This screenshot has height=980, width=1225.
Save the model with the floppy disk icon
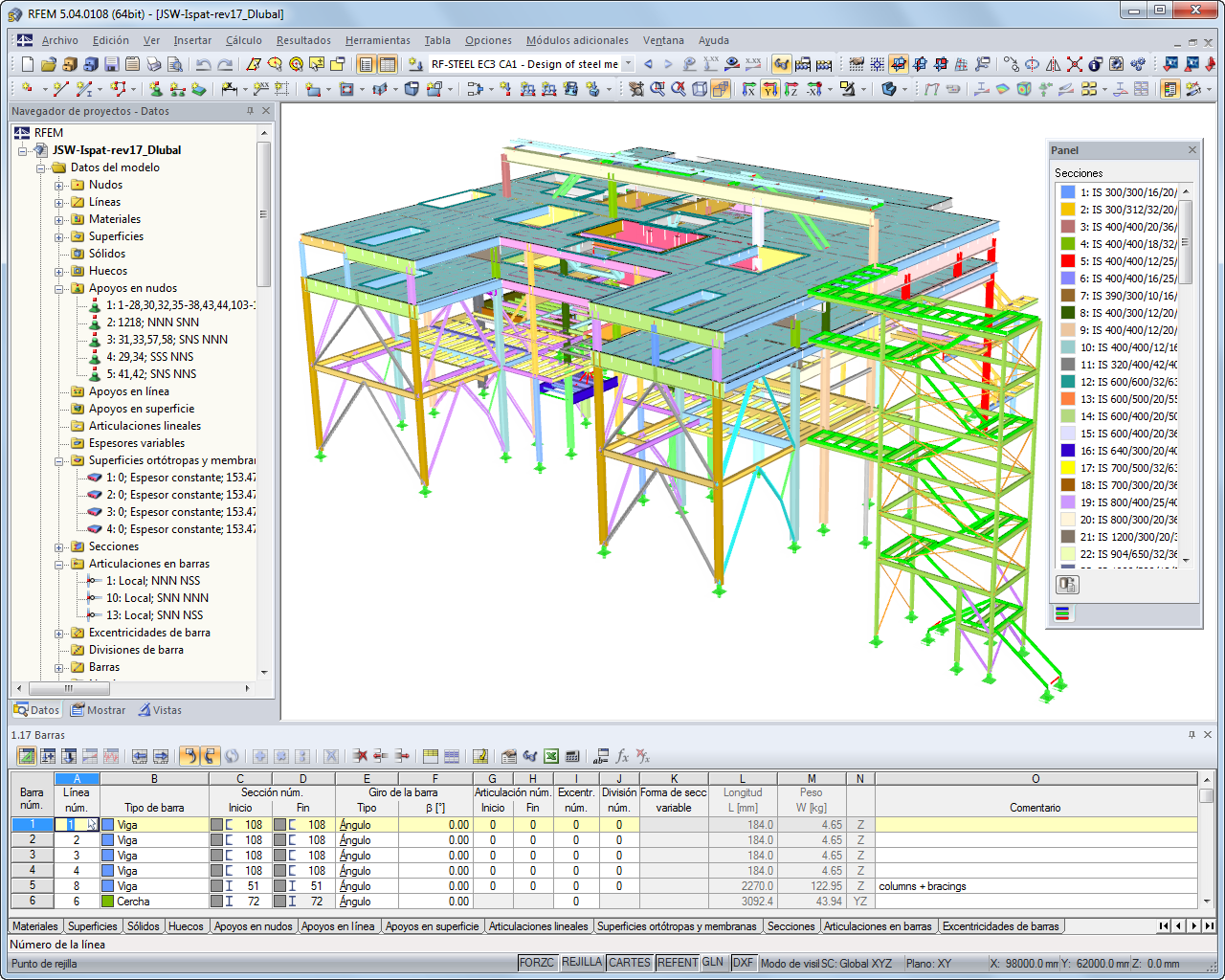112,64
